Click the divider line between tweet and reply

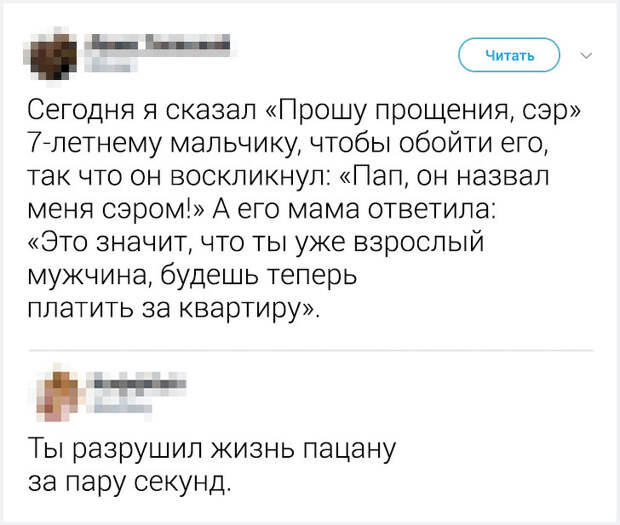pyautogui.click(x=311, y=350)
